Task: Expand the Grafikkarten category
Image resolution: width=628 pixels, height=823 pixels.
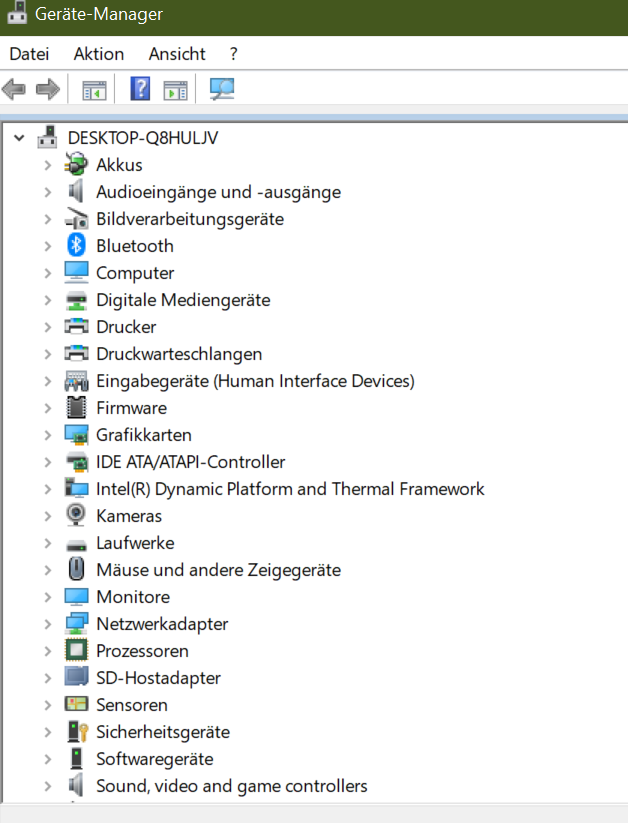Action: 47,435
